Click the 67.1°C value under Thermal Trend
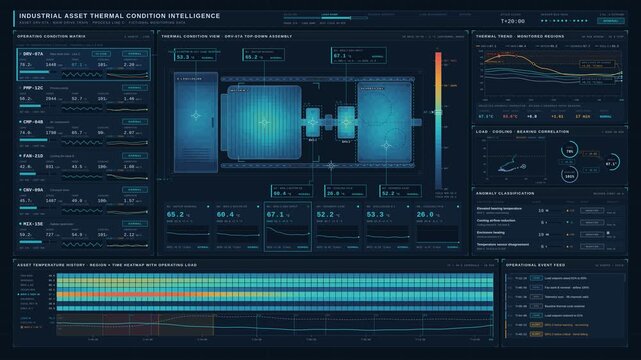Viewport: 641px width, 360px height. point(486,116)
